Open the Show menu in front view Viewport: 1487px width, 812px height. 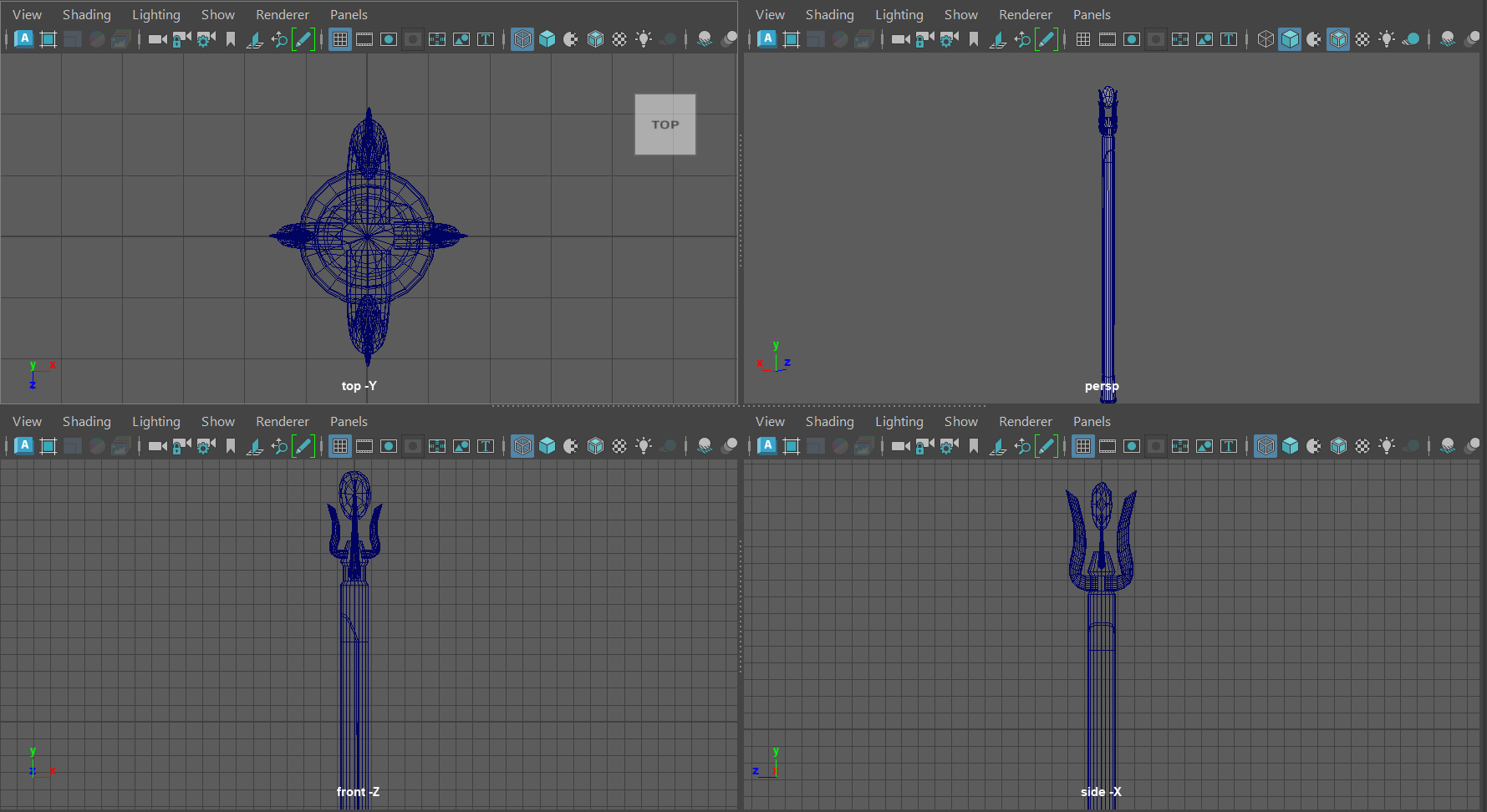[x=217, y=421]
